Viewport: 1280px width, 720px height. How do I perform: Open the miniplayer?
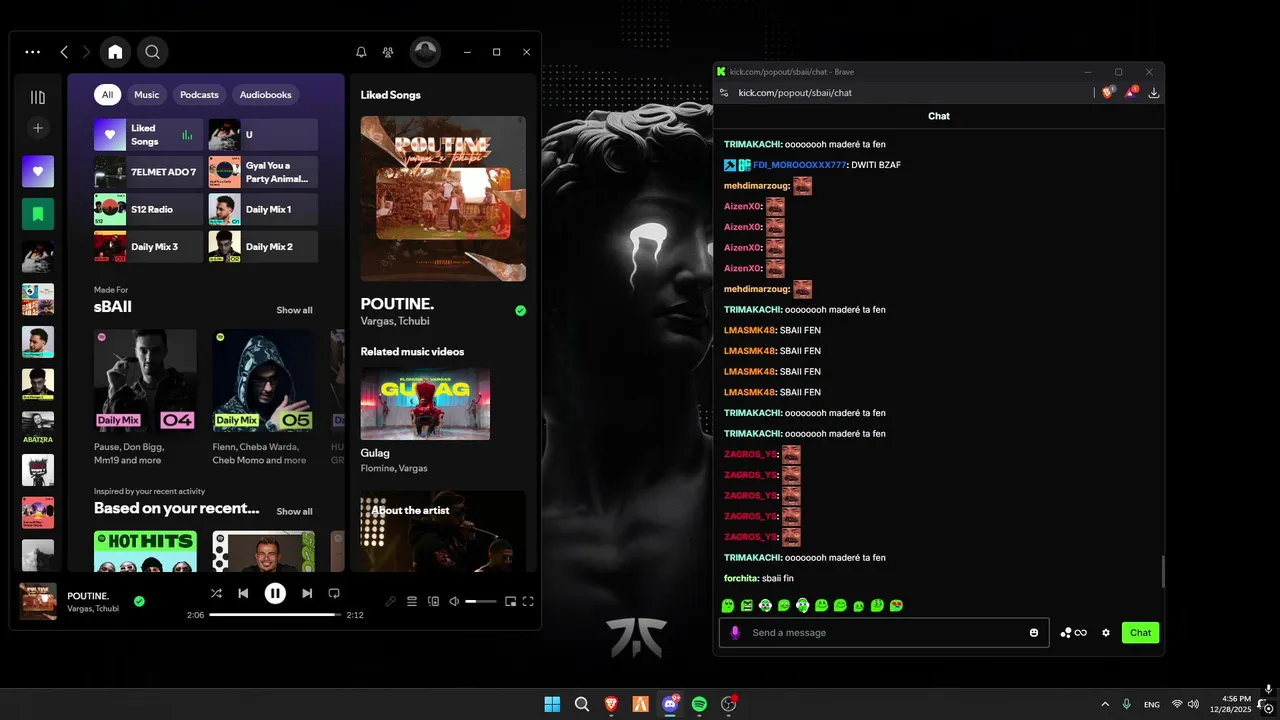click(x=510, y=601)
